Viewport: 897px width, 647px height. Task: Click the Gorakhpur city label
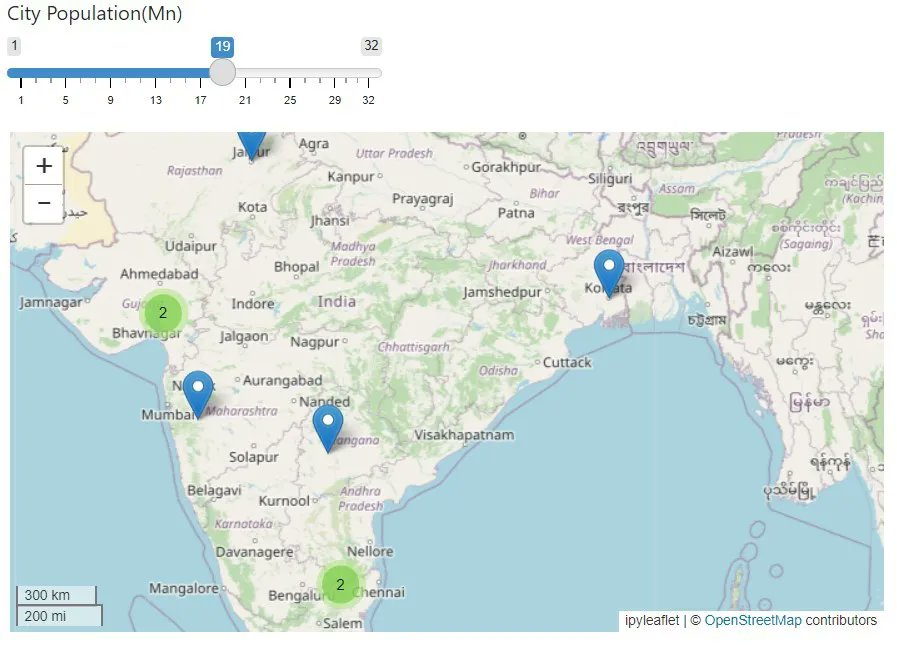click(x=506, y=167)
